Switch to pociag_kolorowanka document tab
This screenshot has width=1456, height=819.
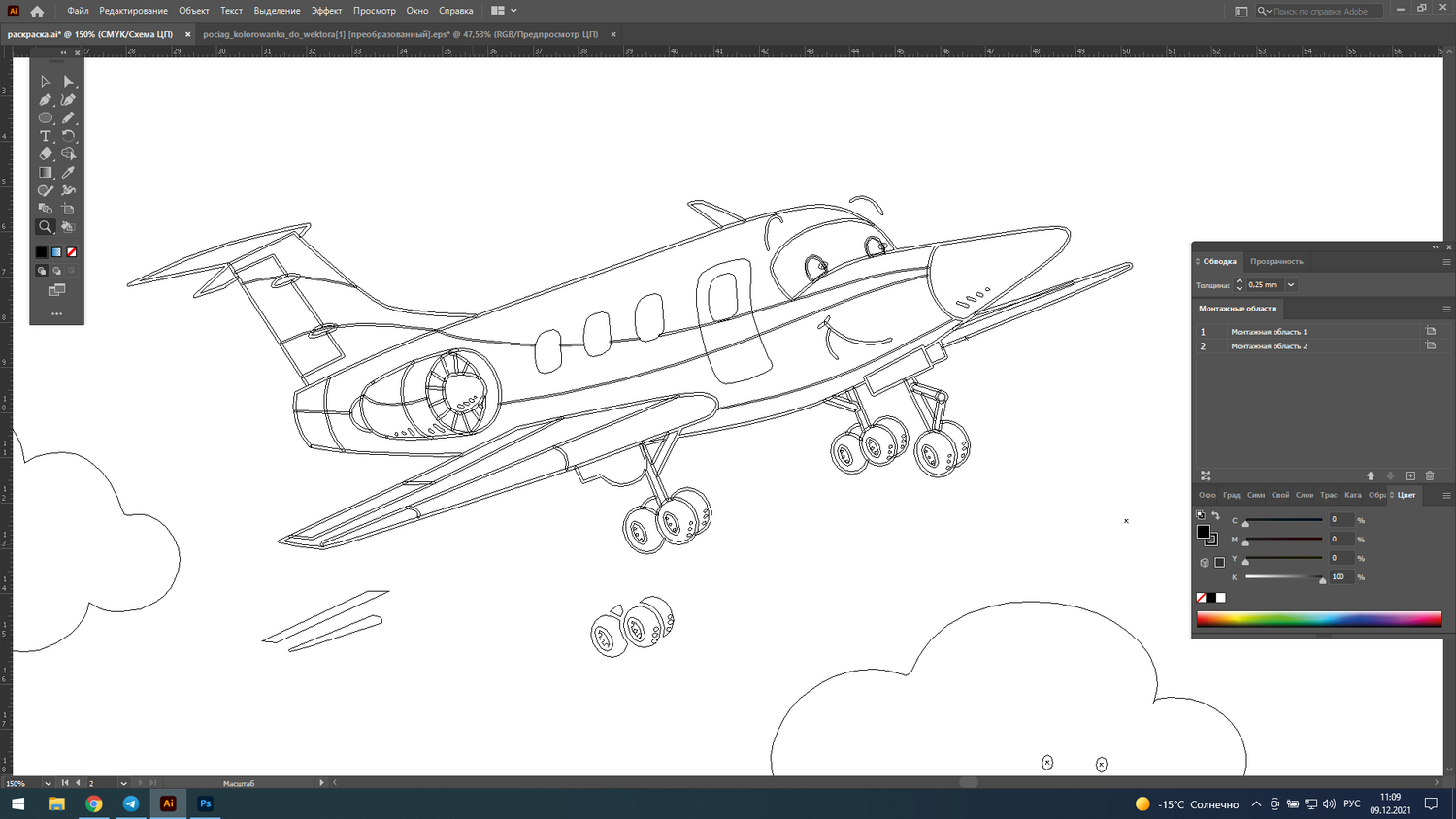(x=400, y=34)
